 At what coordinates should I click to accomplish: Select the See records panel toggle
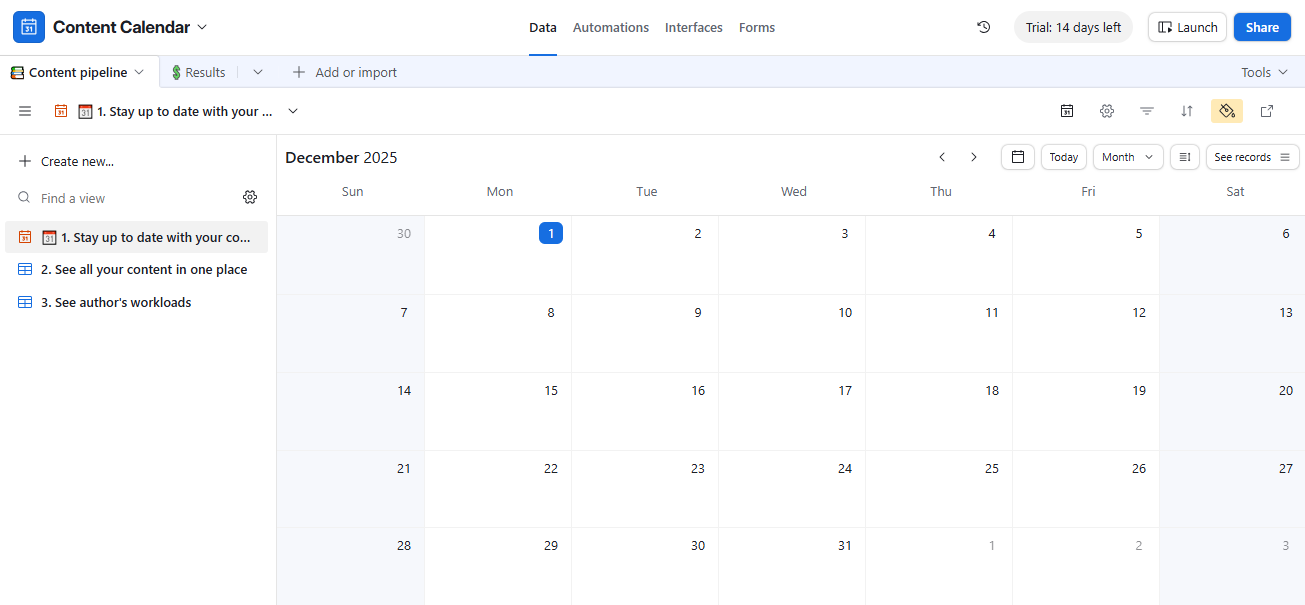[x=1252, y=157]
